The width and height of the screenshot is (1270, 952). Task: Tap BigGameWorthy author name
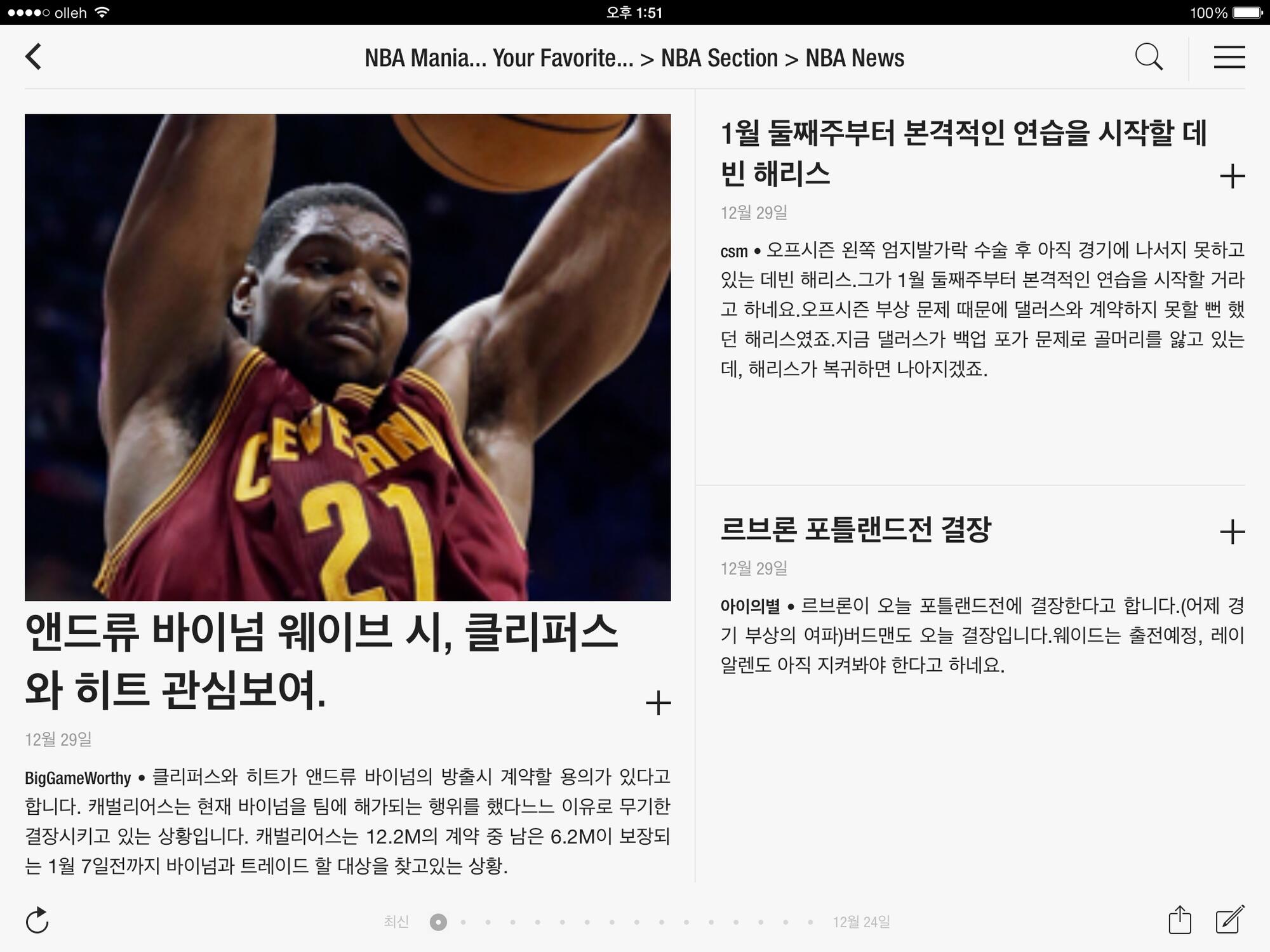point(77,778)
